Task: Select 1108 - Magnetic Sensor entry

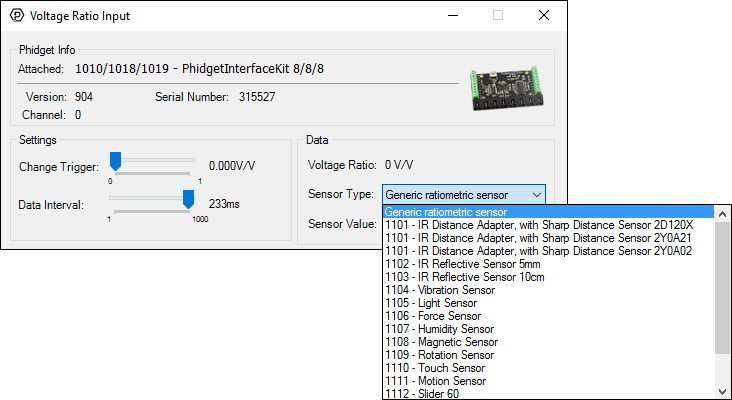Action: tap(549, 342)
